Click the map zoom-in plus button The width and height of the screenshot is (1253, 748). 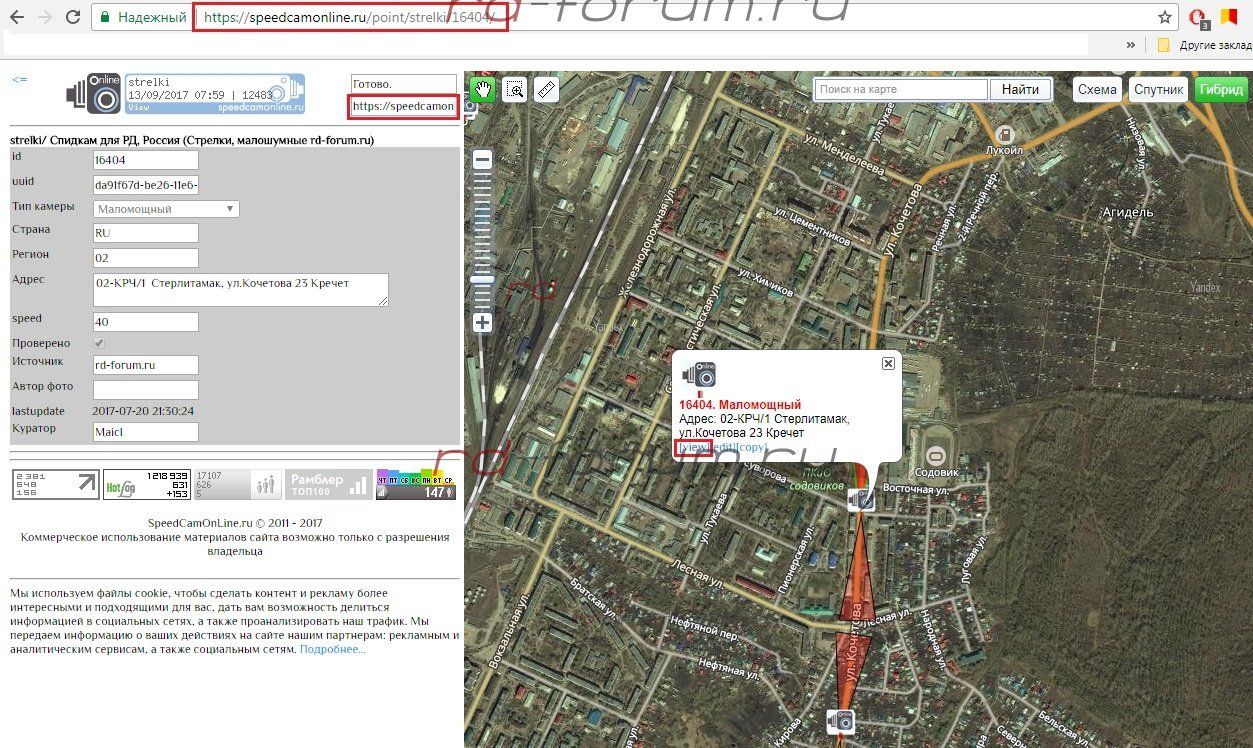[482, 322]
